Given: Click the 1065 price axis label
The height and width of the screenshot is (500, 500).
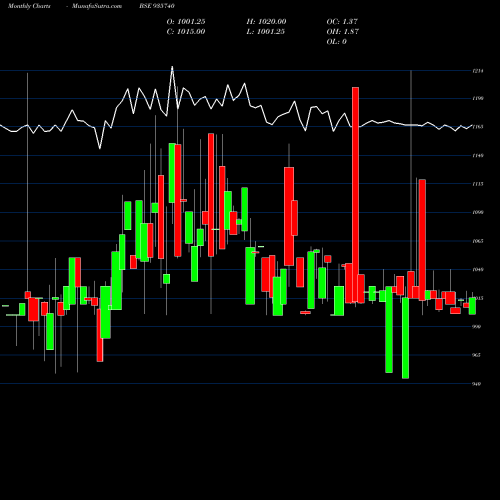Looking at the screenshot, I should click(478, 241).
